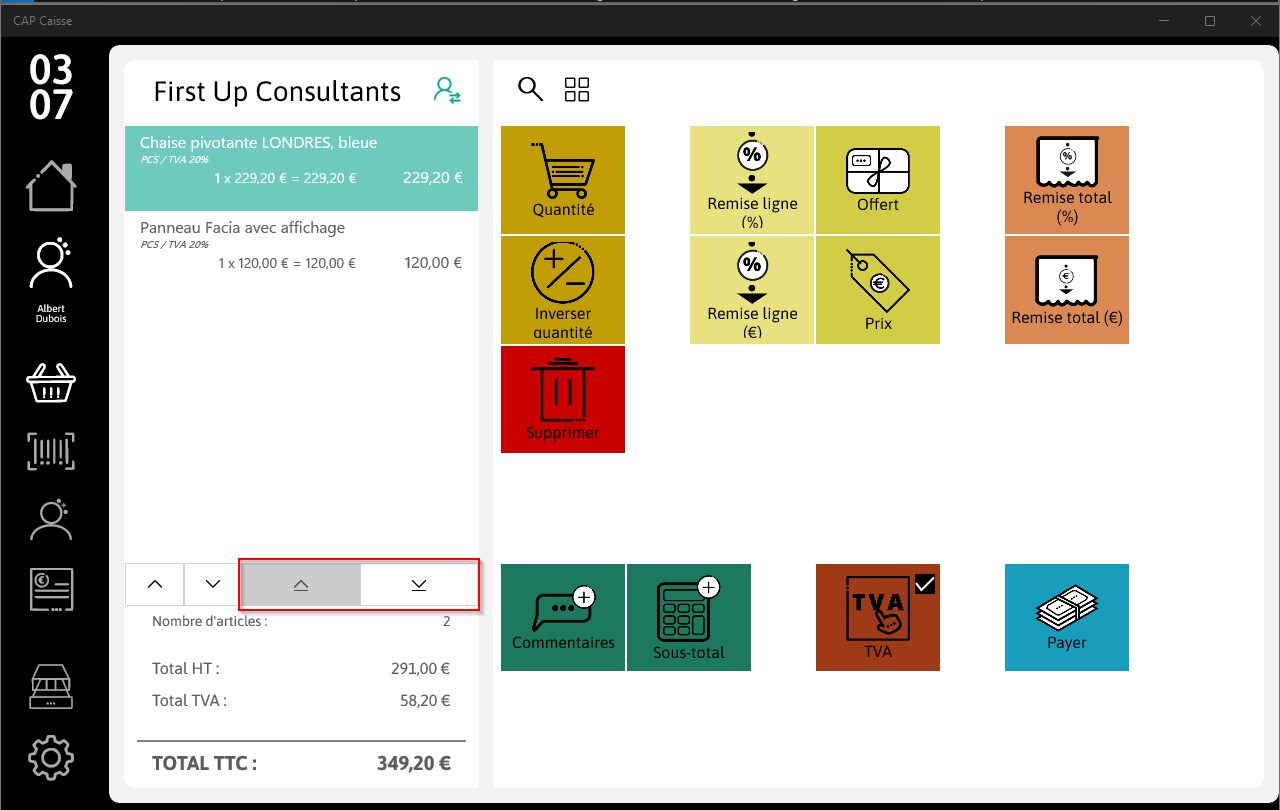Move the selection down with the chevron arrow
The height and width of the screenshot is (810, 1280).
(213, 584)
